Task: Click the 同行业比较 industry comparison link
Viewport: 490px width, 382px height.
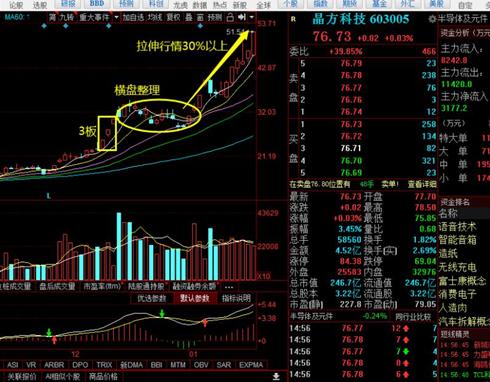Action: click(413, 316)
